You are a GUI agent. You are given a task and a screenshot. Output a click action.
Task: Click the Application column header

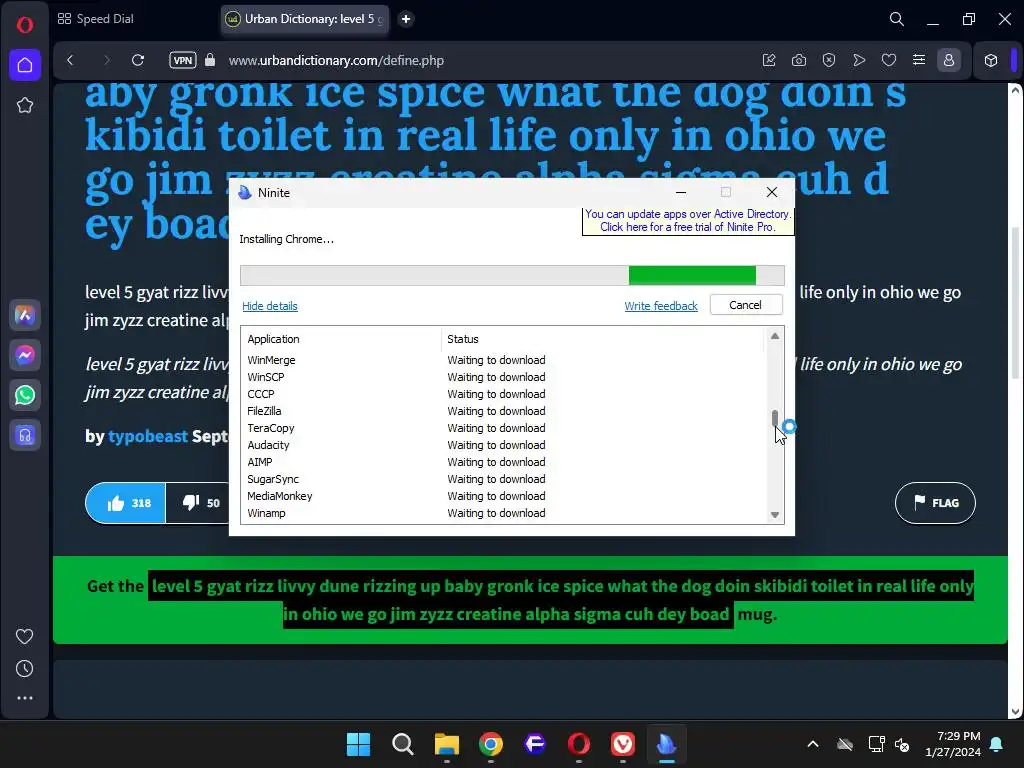342,339
